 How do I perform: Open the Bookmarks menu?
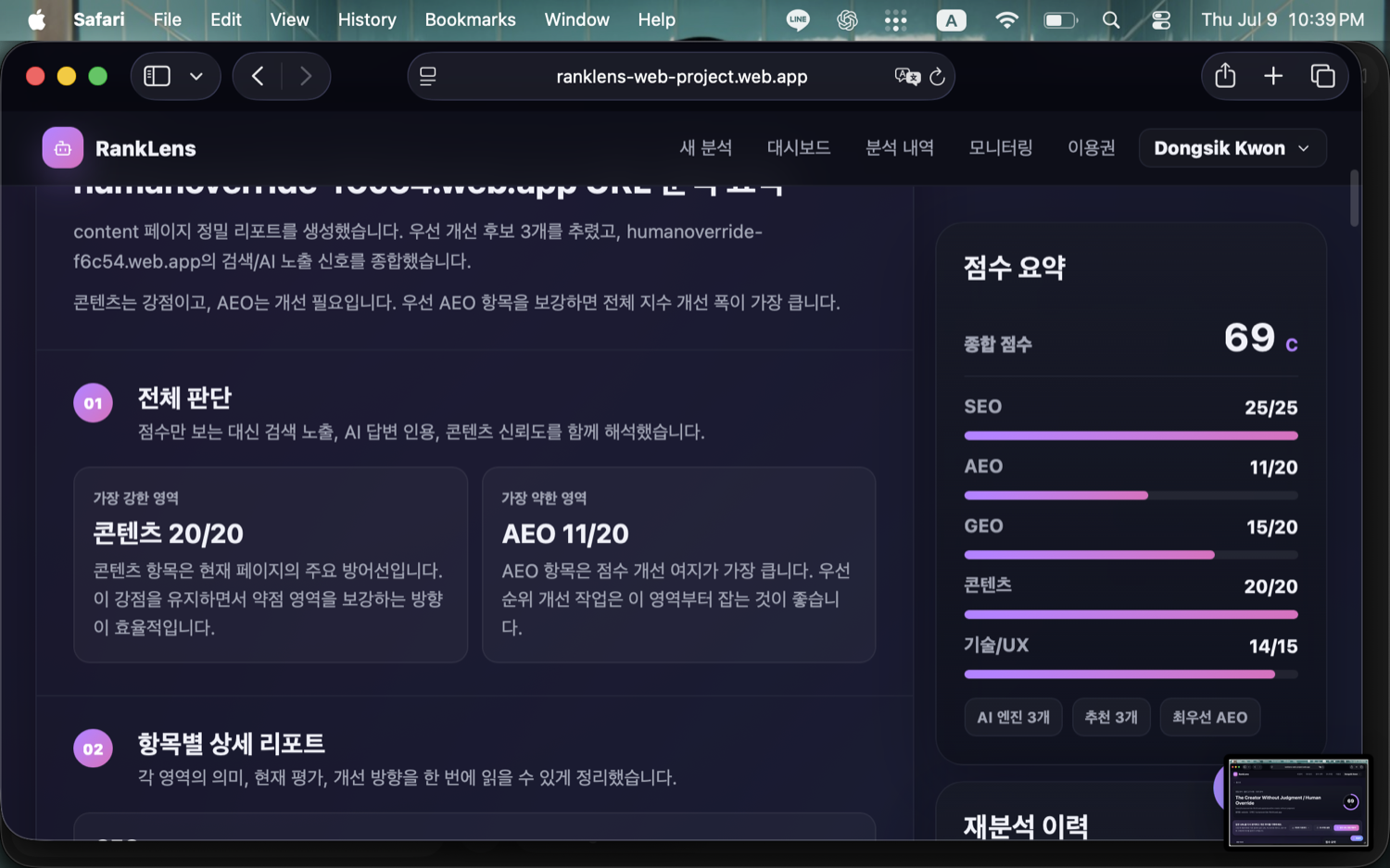pyautogui.click(x=470, y=19)
